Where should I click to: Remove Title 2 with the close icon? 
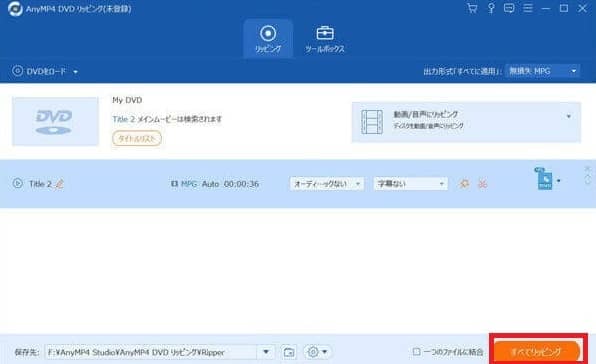[x=587, y=168]
